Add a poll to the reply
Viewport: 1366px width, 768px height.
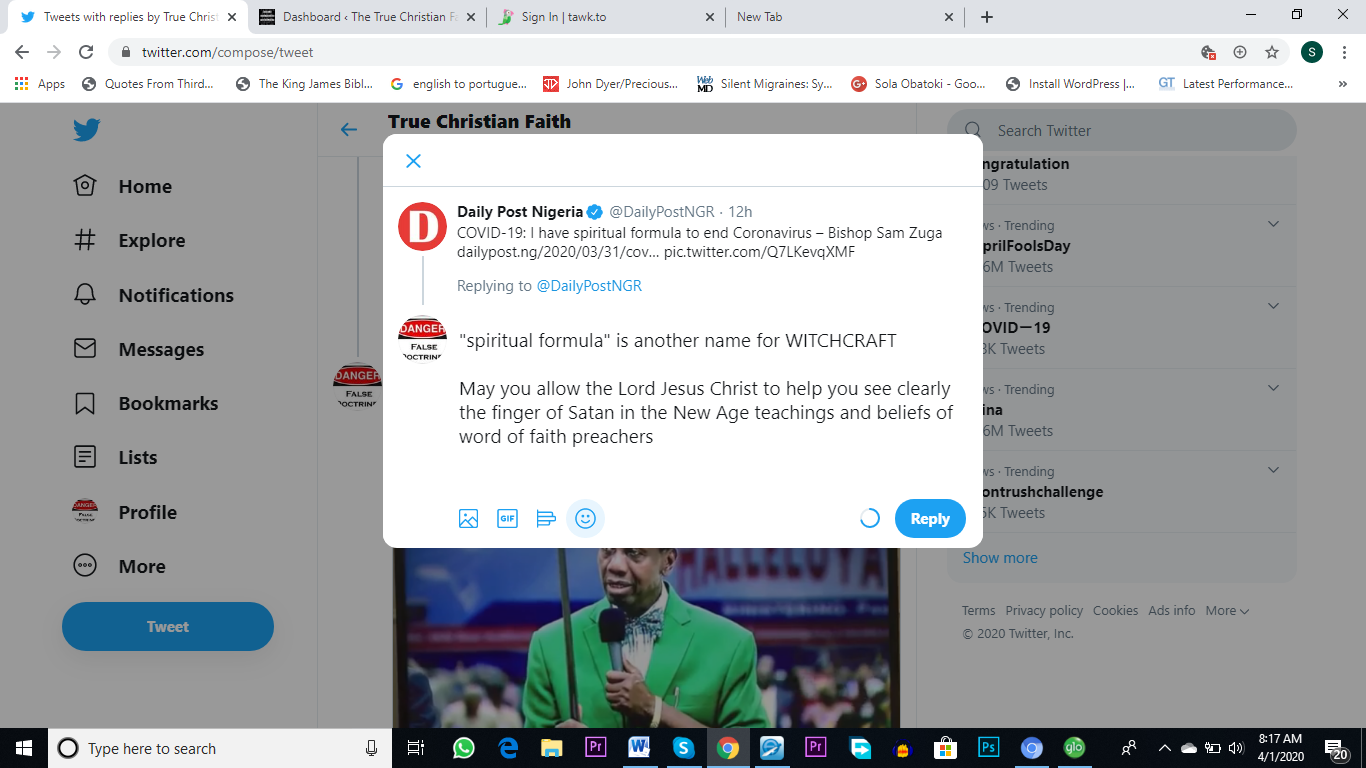546,518
